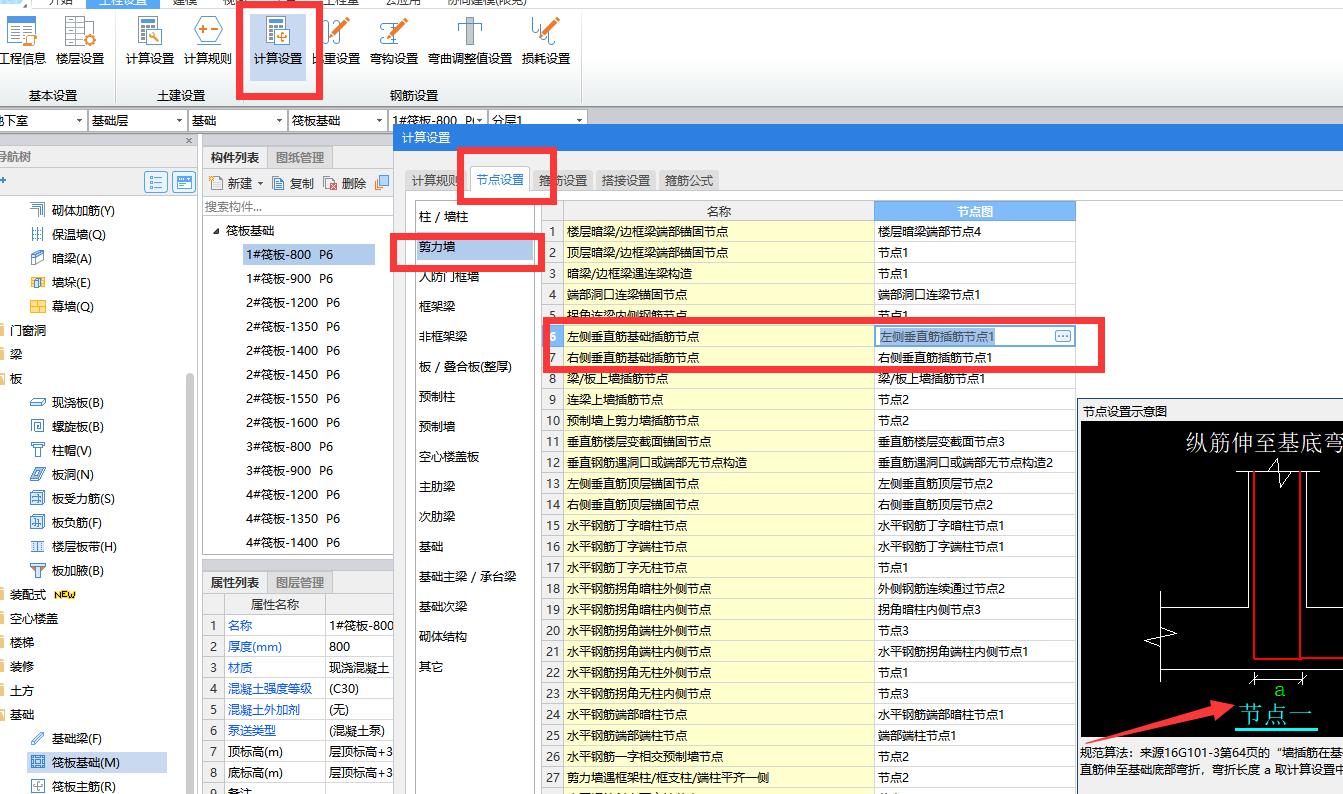The width and height of the screenshot is (1343, 794).
Task: Open 比重设置 in the ribbon
Action: (x=336, y=42)
